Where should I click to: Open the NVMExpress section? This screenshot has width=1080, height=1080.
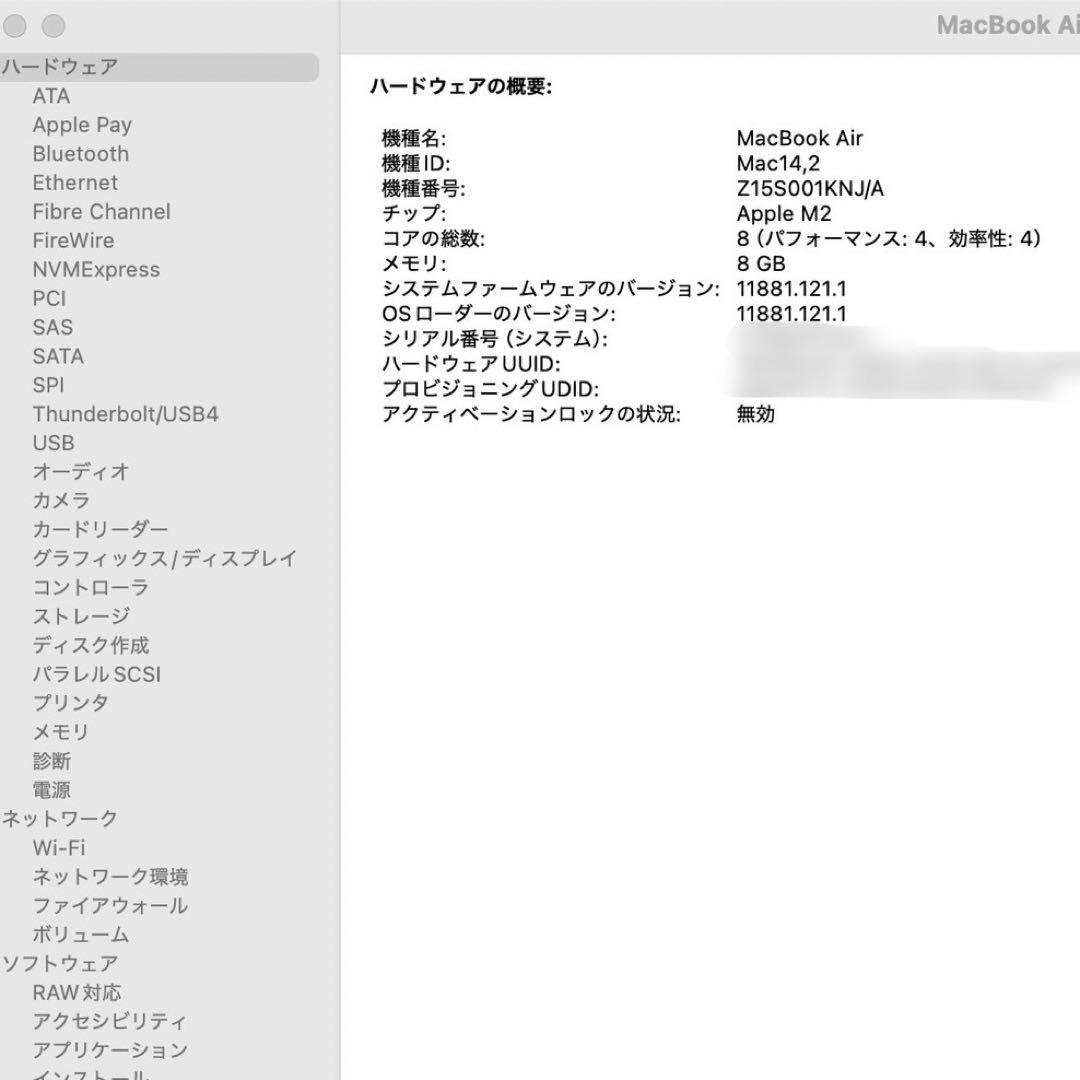pos(97,270)
